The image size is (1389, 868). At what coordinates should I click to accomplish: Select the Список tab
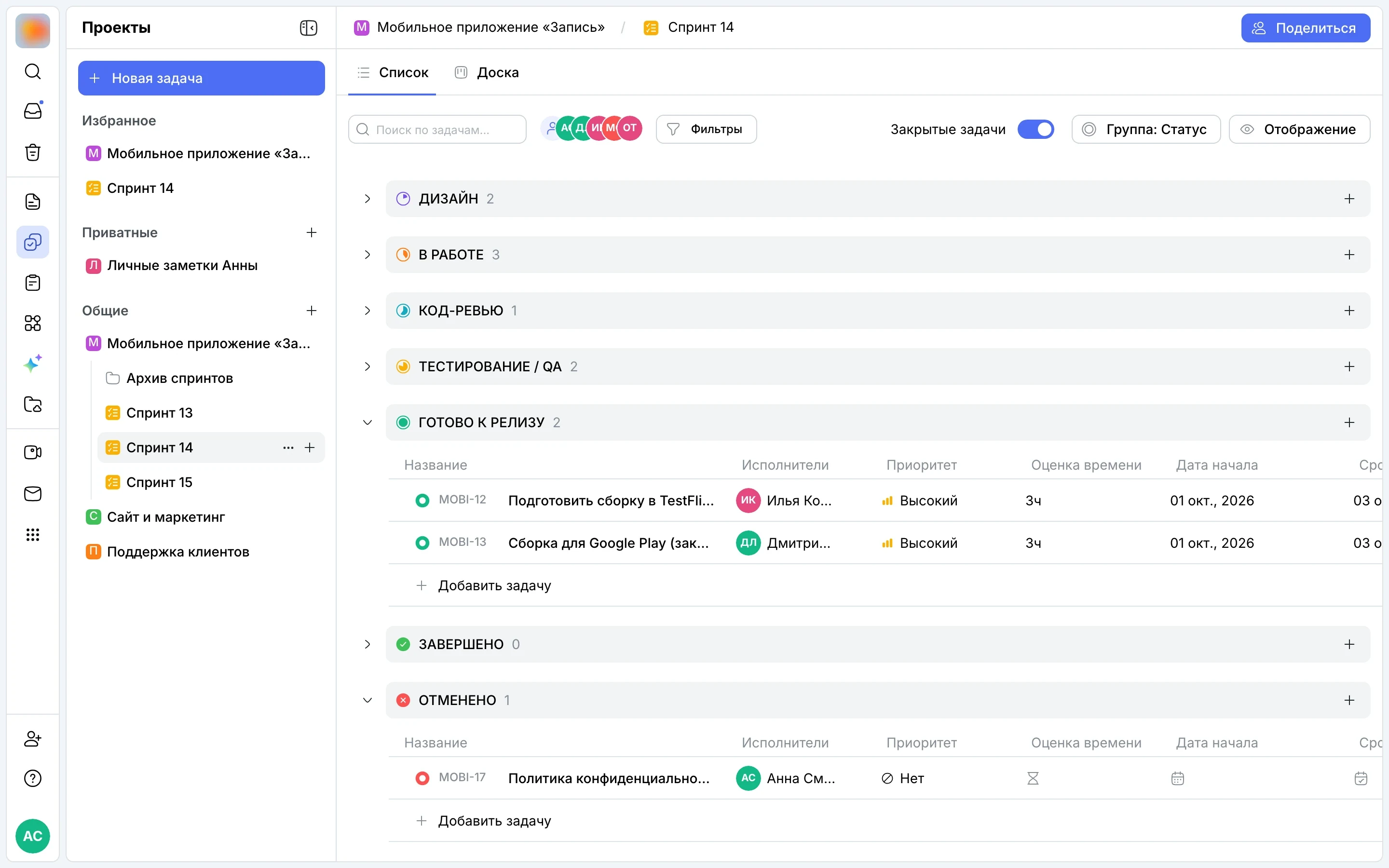click(x=392, y=72)
